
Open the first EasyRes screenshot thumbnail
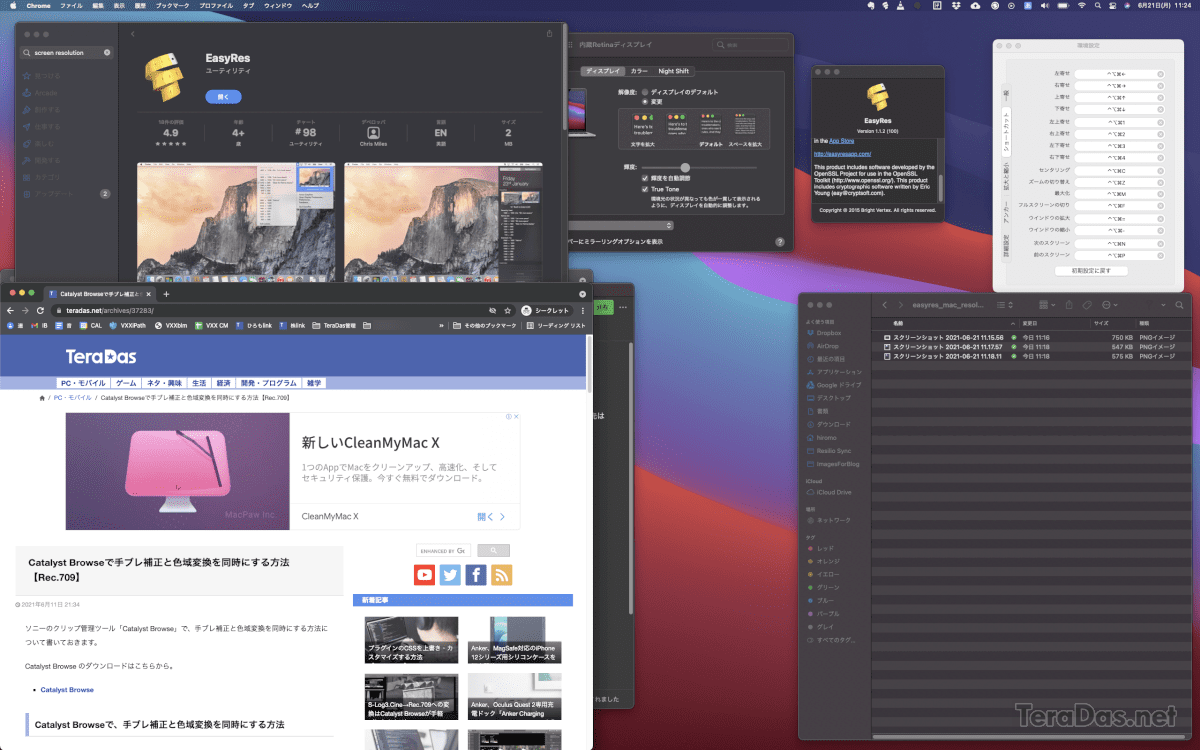coord(236,220)
